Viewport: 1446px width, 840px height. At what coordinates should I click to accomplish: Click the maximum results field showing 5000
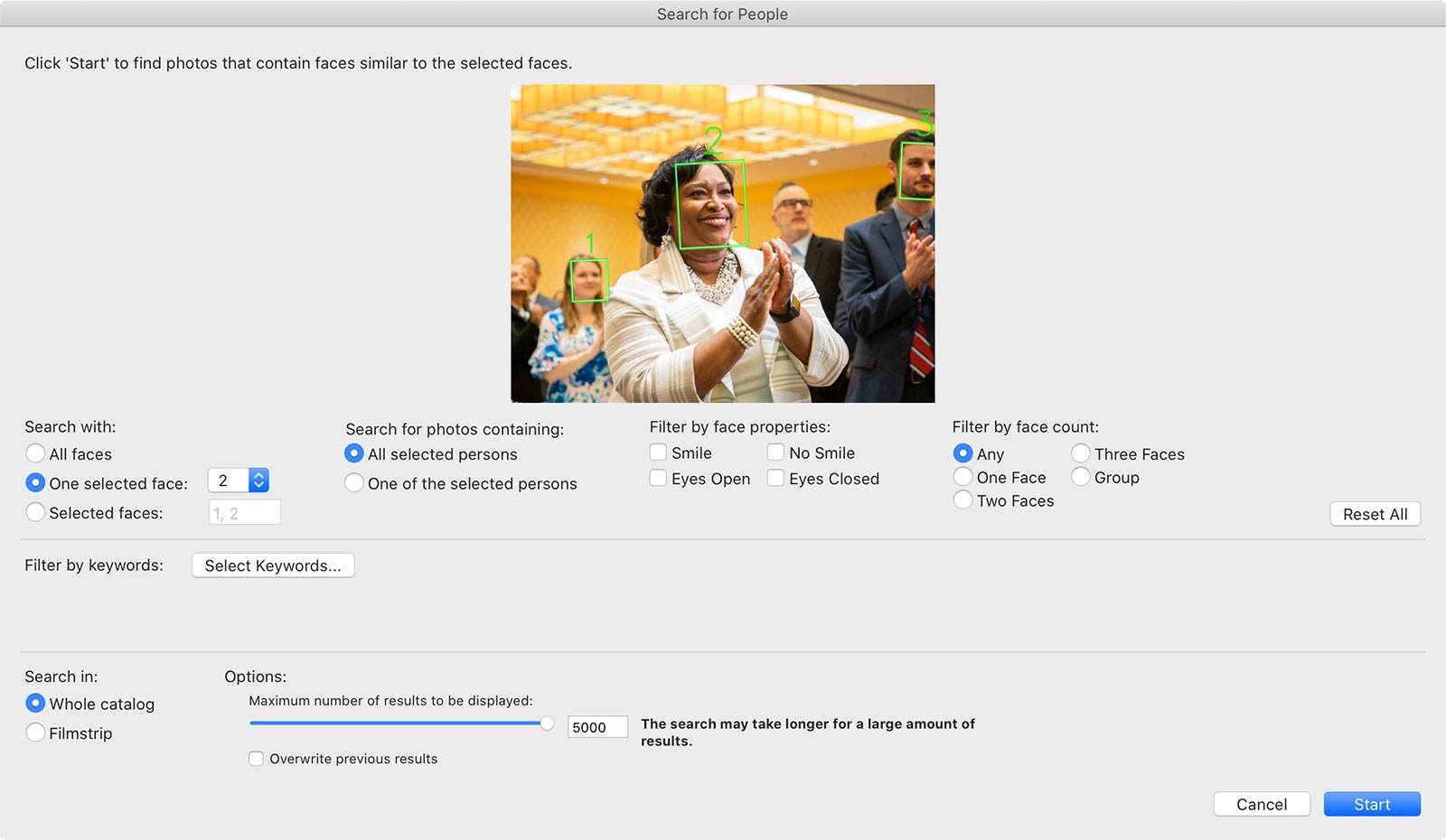click(x=596, y=727)
